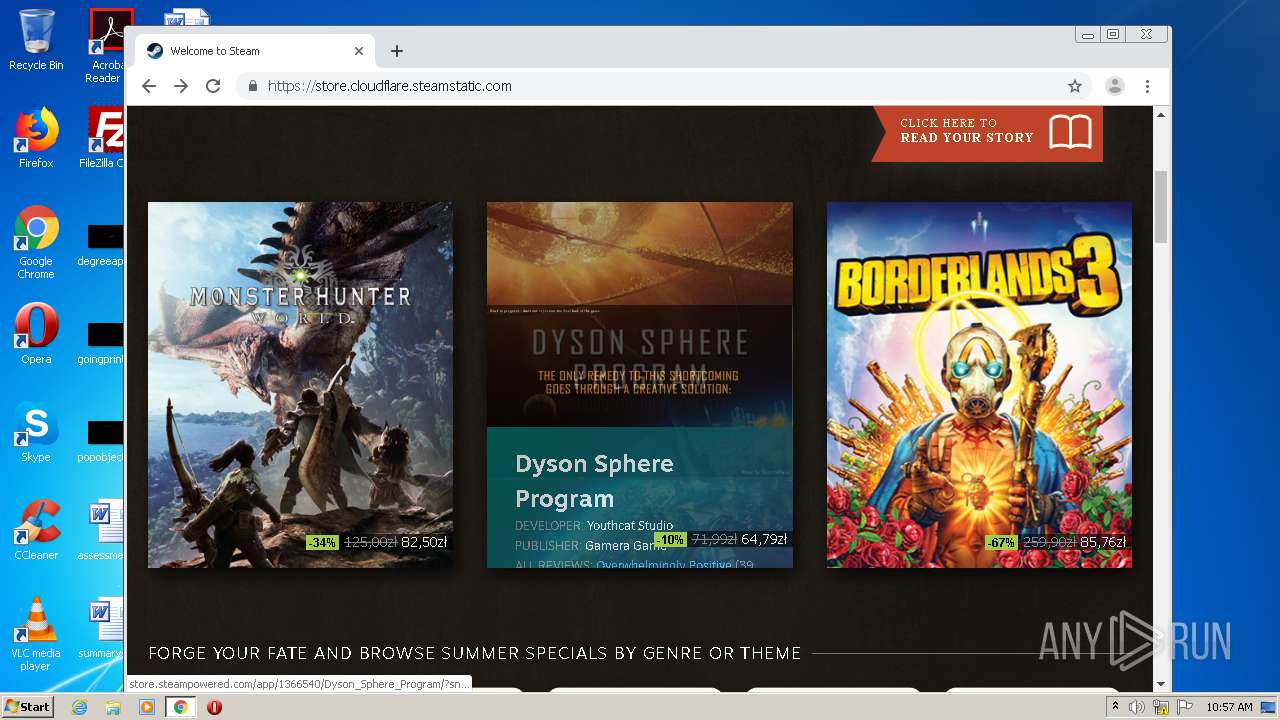
Task: Open the VLC media player shortcut
Action: click(36, 634)
